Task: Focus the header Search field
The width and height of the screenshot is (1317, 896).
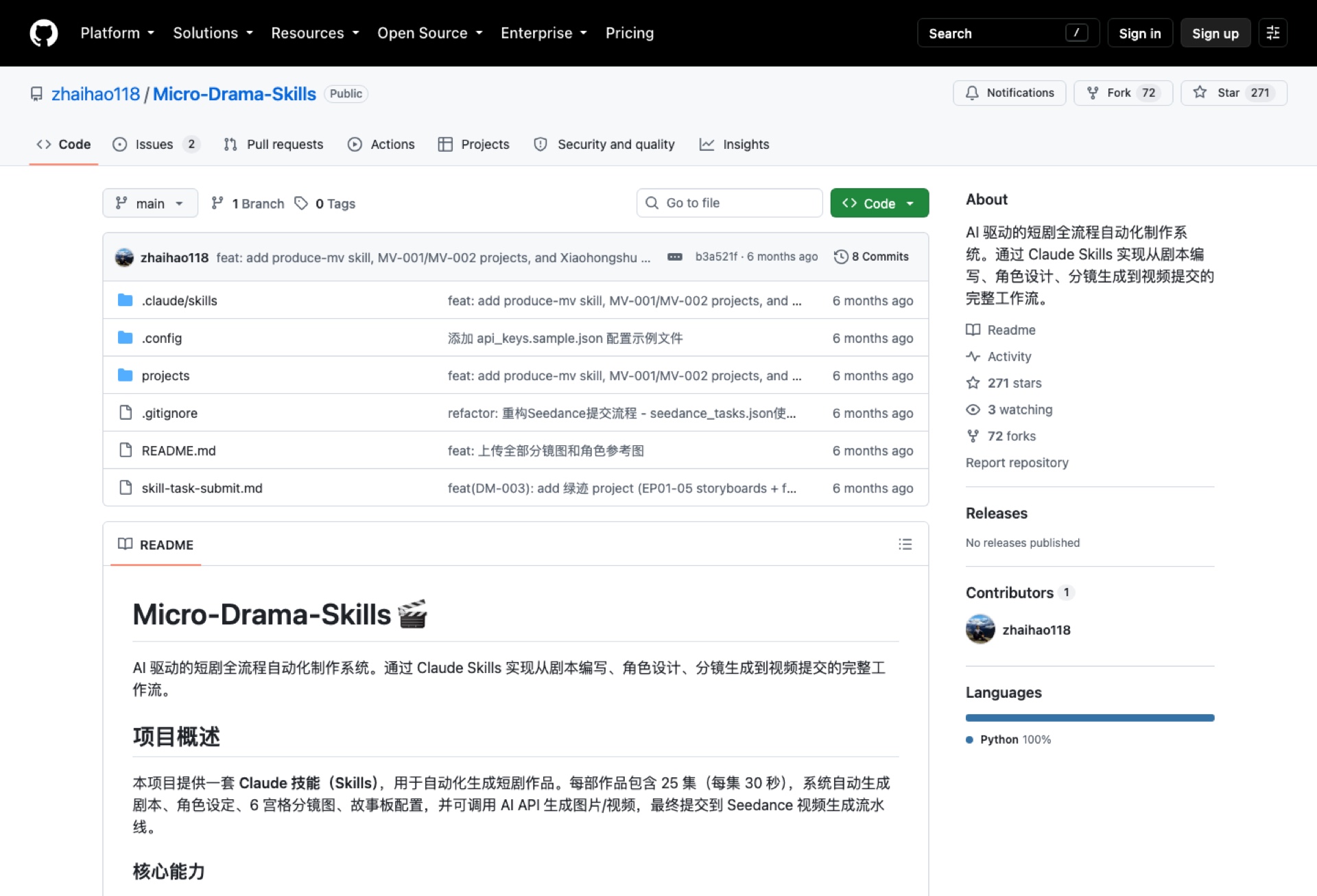Action: pyautogui.click(x=1008, y=33)
